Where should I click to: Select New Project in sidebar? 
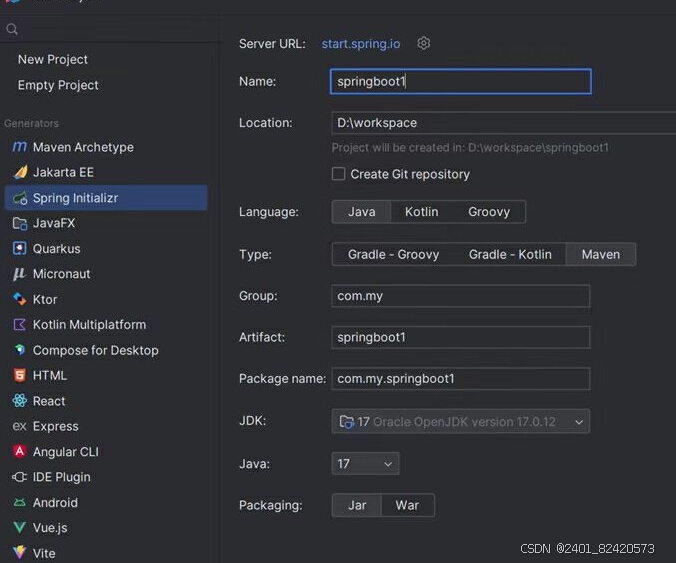53,59
